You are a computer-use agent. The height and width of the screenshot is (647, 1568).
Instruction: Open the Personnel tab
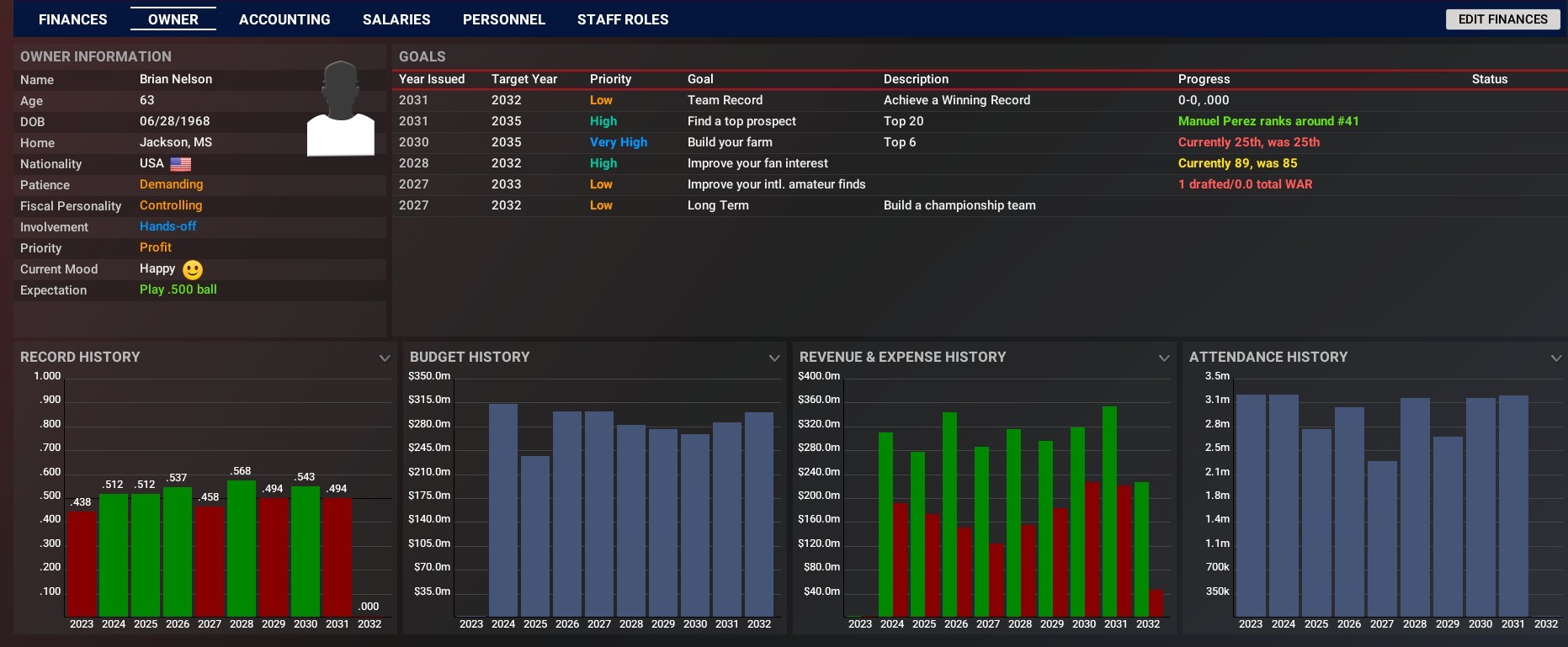[503, 19]
